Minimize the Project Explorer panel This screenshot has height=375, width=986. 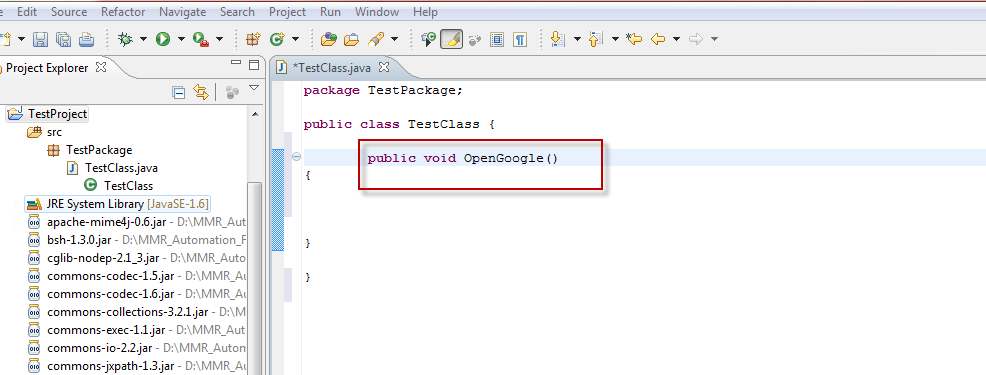click(x=236, y=63)
